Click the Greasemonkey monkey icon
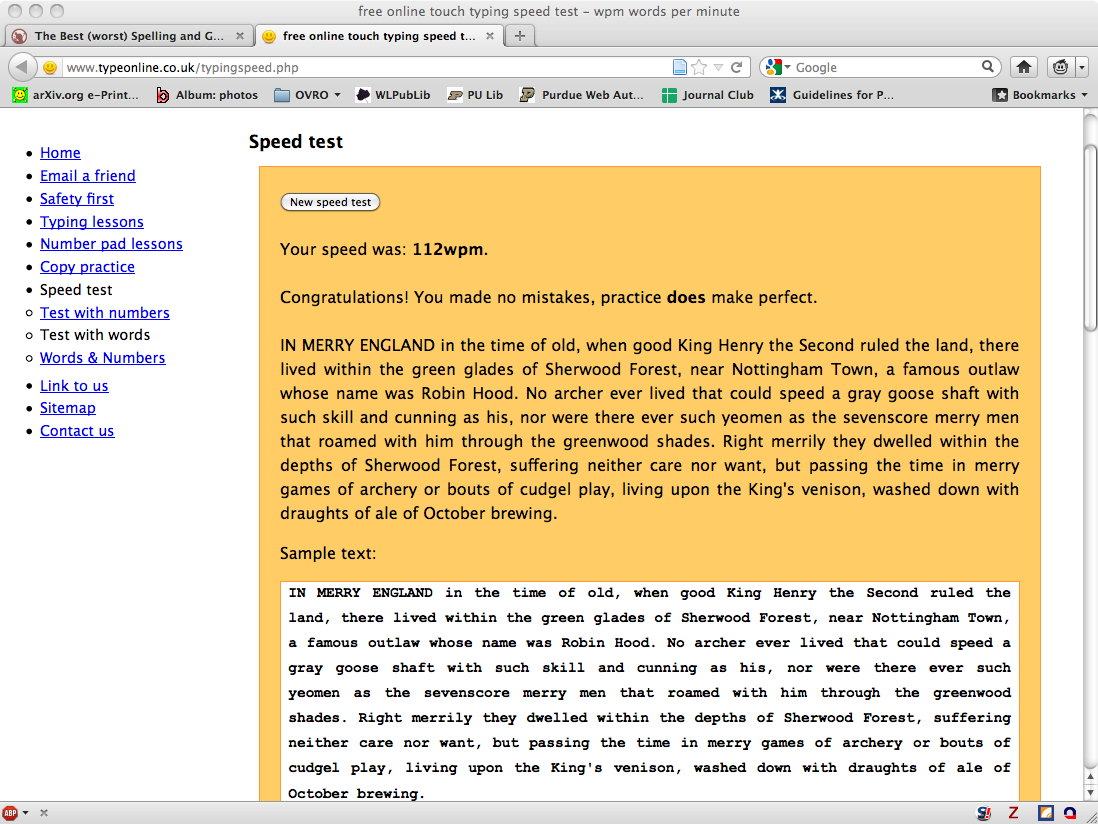The height and width of the screenshot is (824, 1098). click(1060, 67)
